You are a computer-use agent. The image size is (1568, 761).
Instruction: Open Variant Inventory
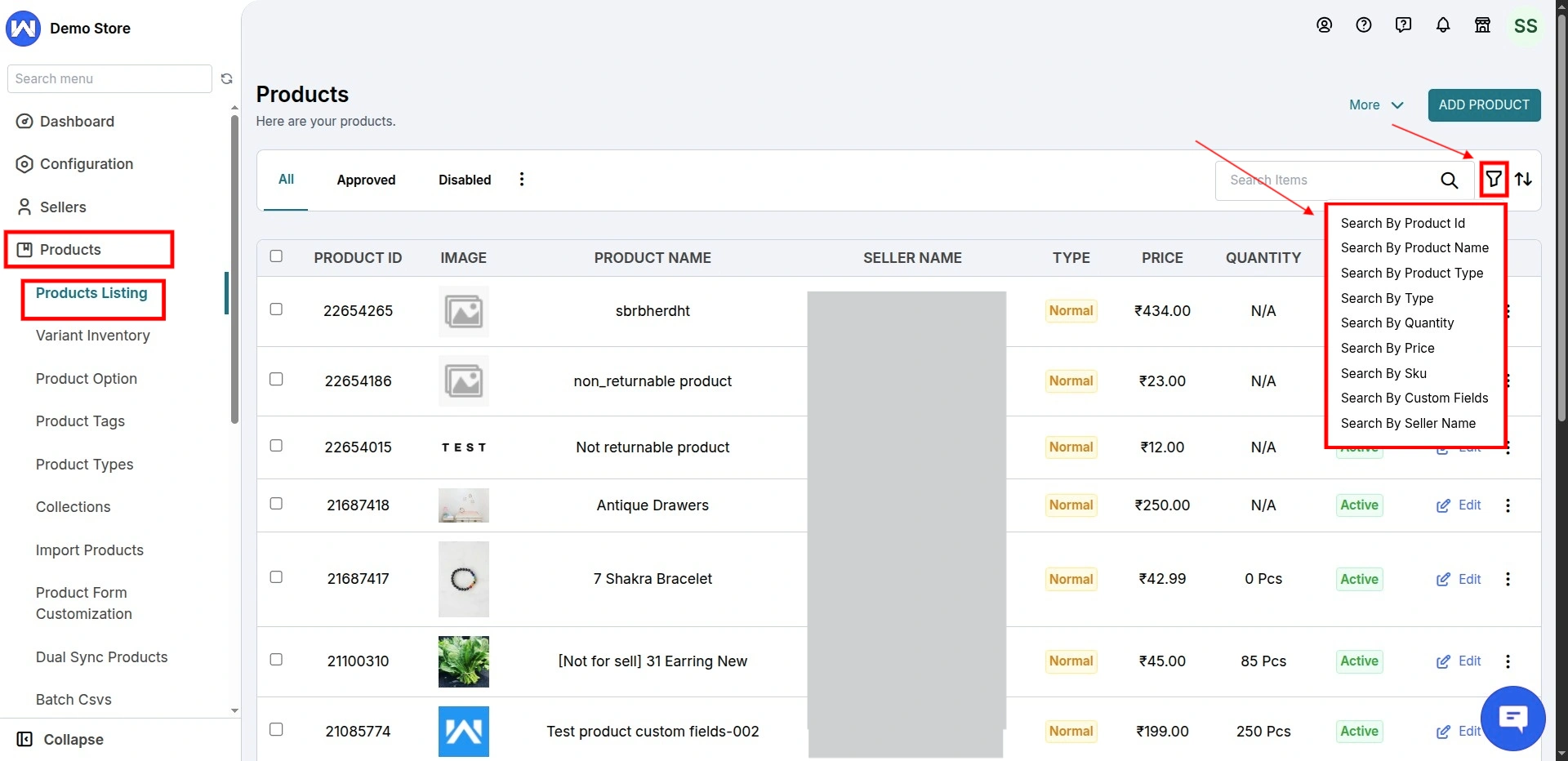point(93,336)
